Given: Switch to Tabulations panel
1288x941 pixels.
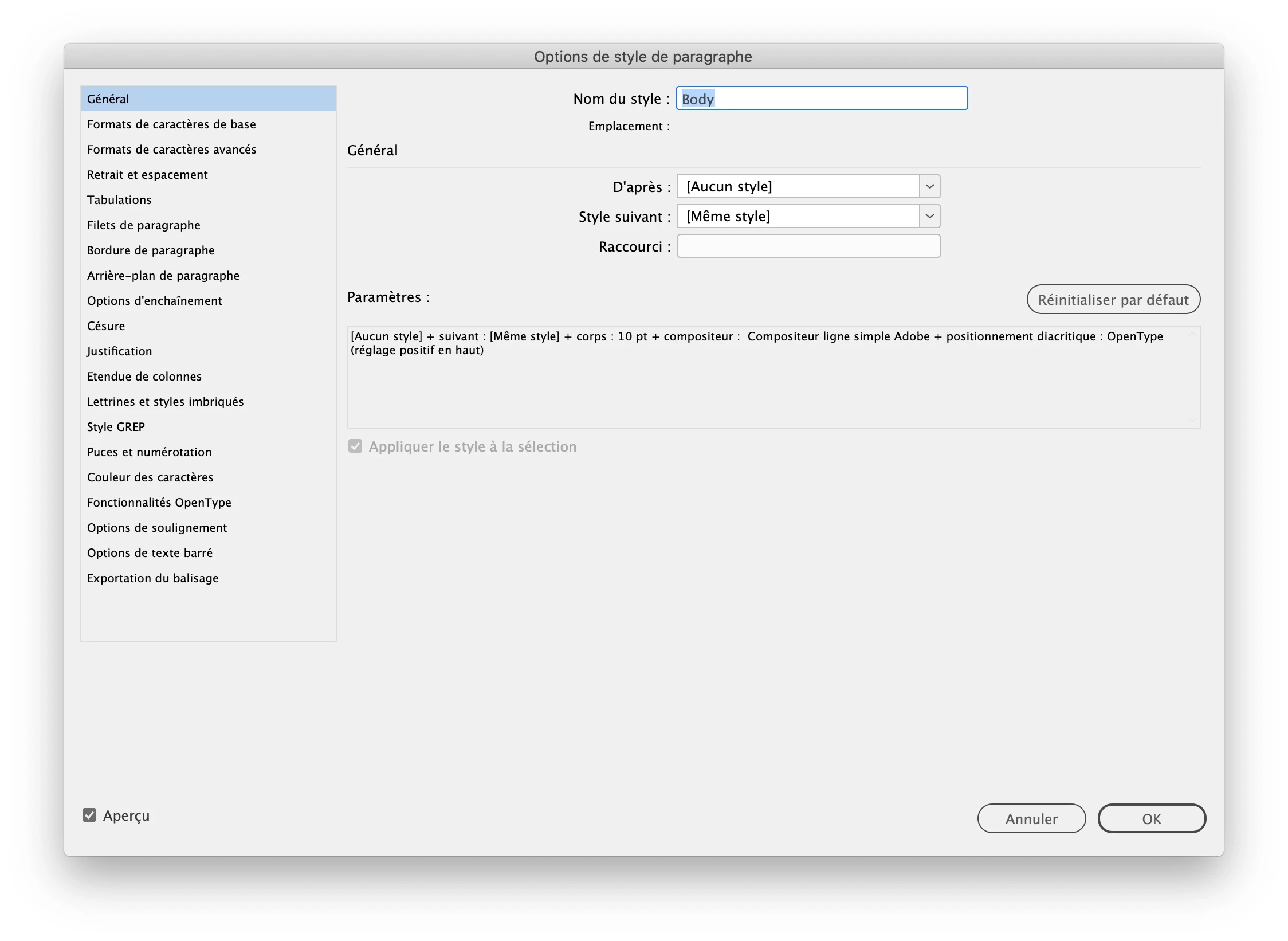Looking at the screenshot, I should point(119,200).
